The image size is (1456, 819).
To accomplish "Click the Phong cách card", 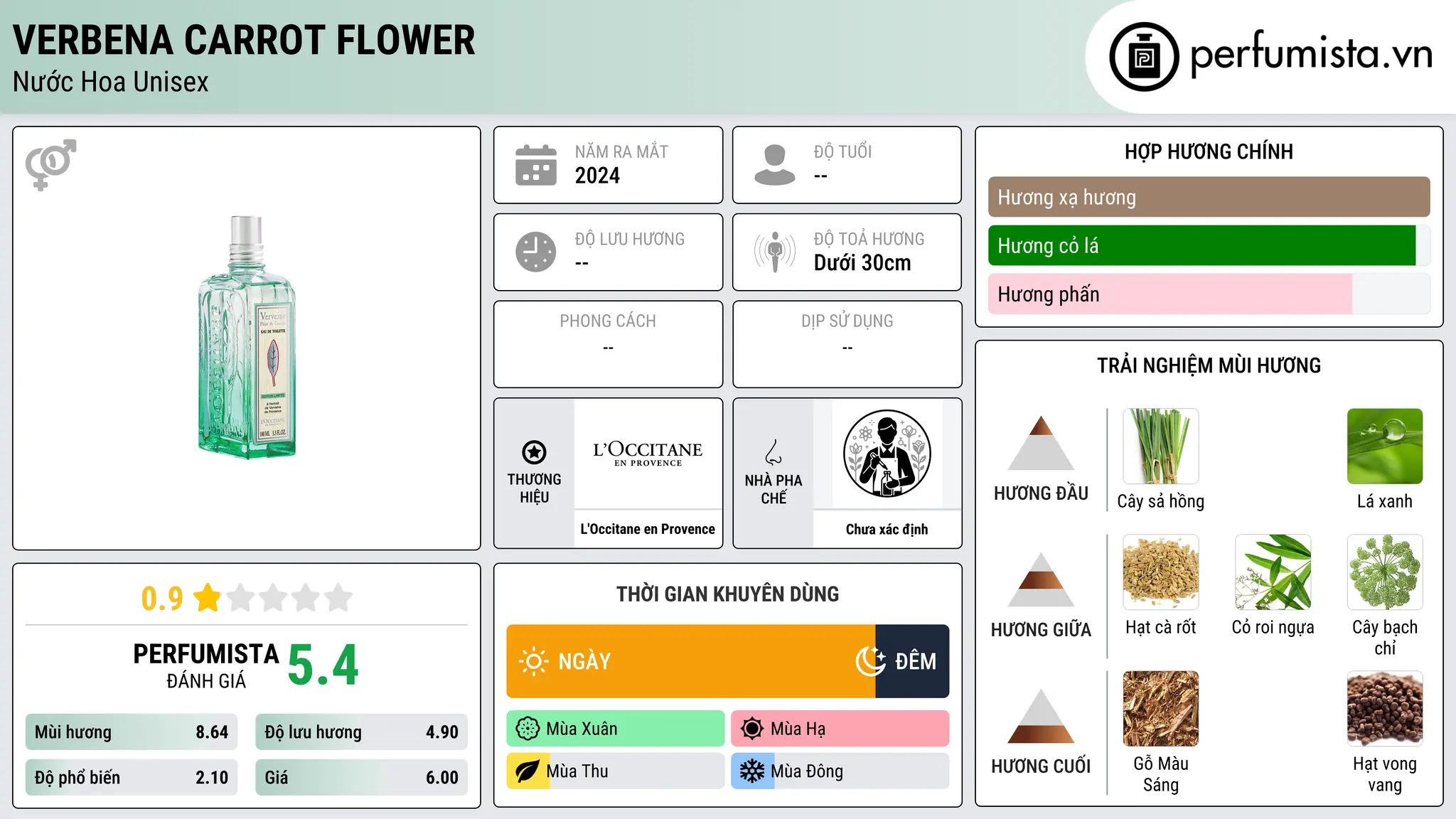I will click(608, 344).
